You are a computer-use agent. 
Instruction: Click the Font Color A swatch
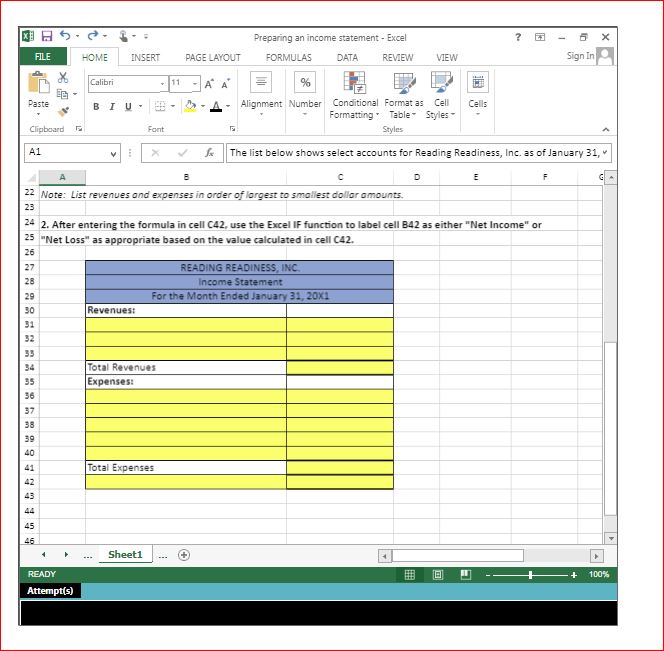tap(216, 106)
